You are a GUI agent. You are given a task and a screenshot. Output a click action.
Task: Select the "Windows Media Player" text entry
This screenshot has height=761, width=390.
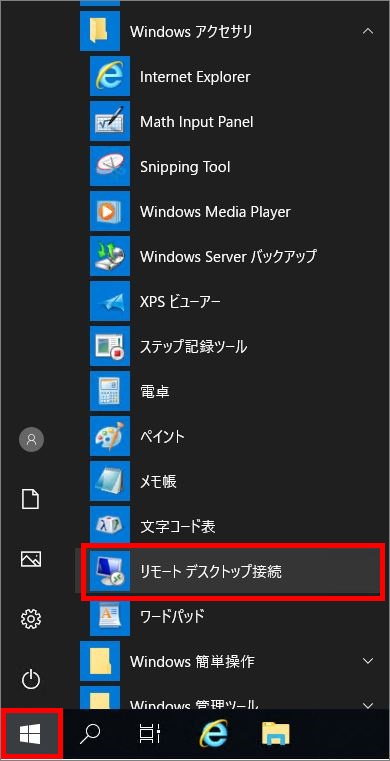pos(215,212)
